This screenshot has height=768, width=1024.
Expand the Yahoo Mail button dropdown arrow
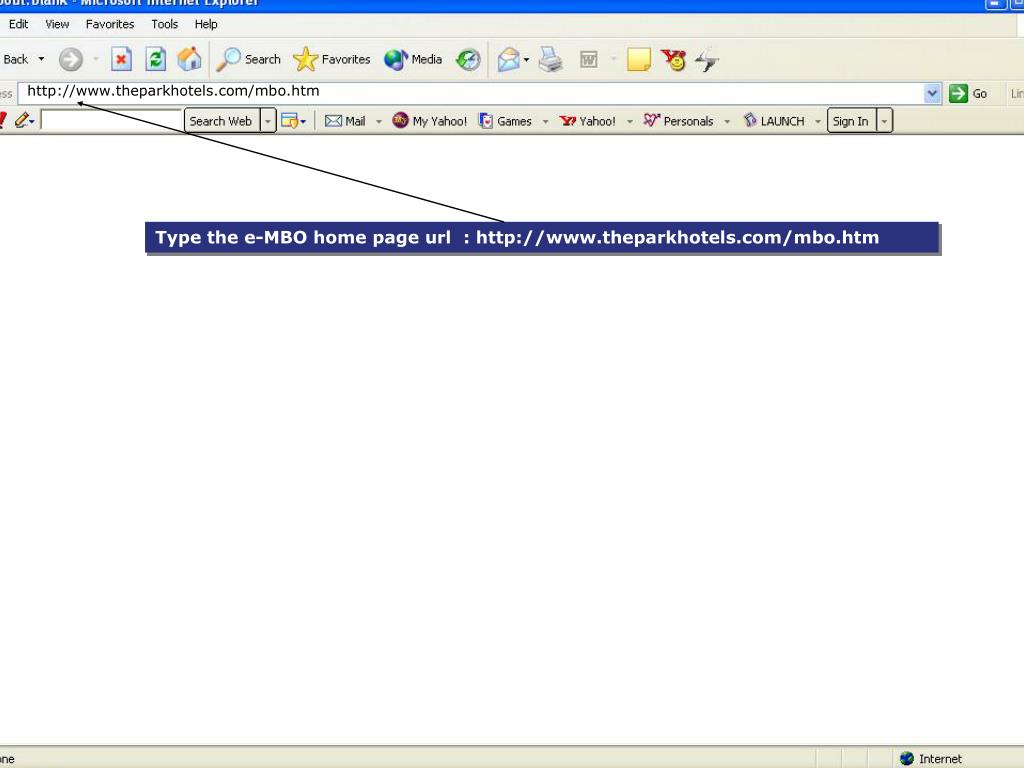pos(379,121)
